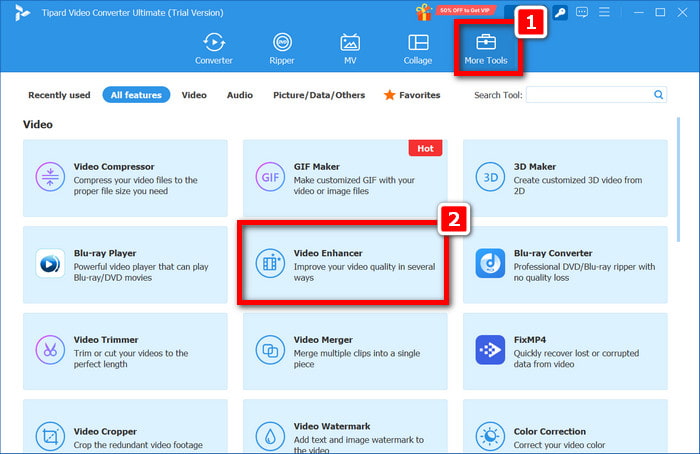Open the Ripper DVD icon
Viewport: 700px width, 454px height.
(282, 43)
